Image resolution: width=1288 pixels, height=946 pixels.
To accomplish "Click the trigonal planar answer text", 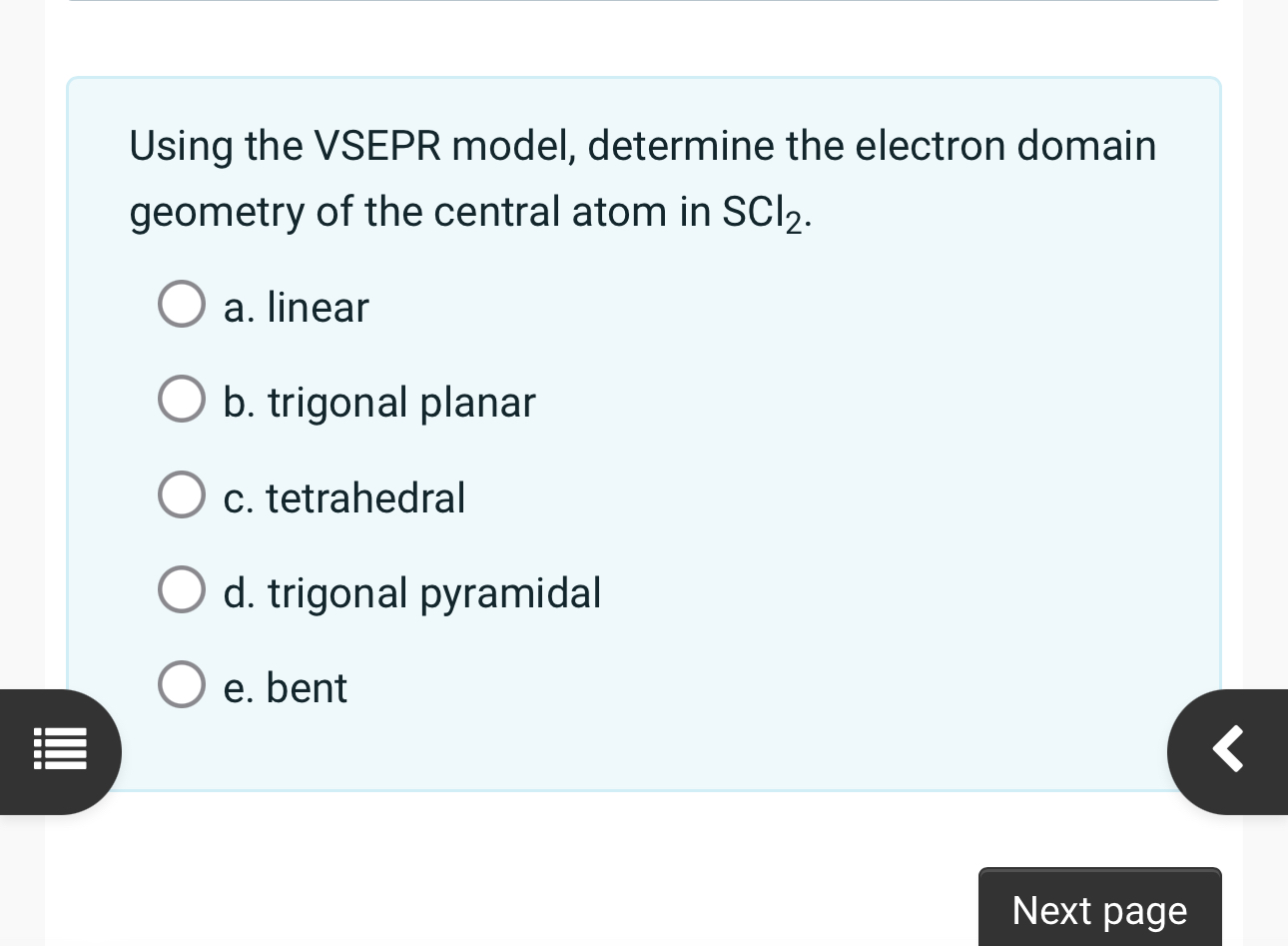I will click(379, 403).
